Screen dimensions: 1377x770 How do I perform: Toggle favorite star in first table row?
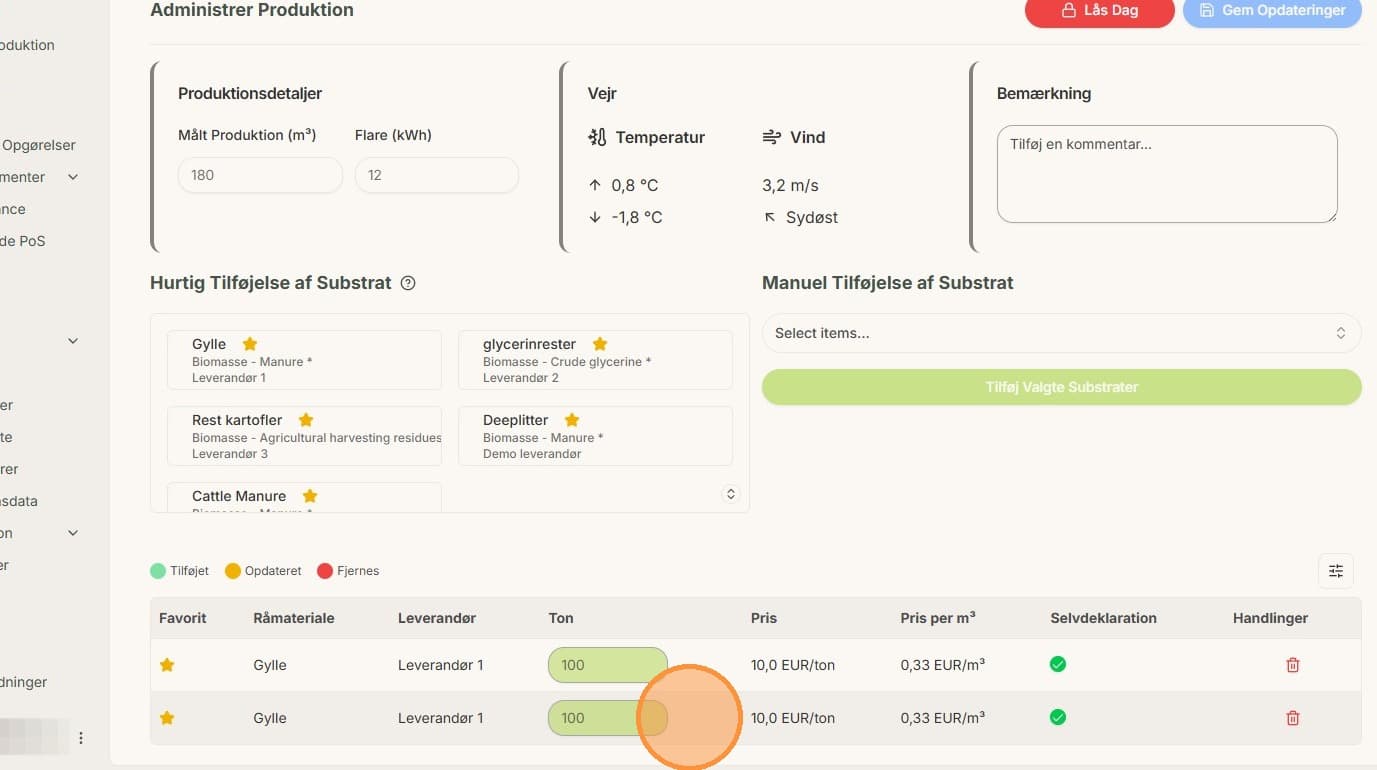click(167, 665)
